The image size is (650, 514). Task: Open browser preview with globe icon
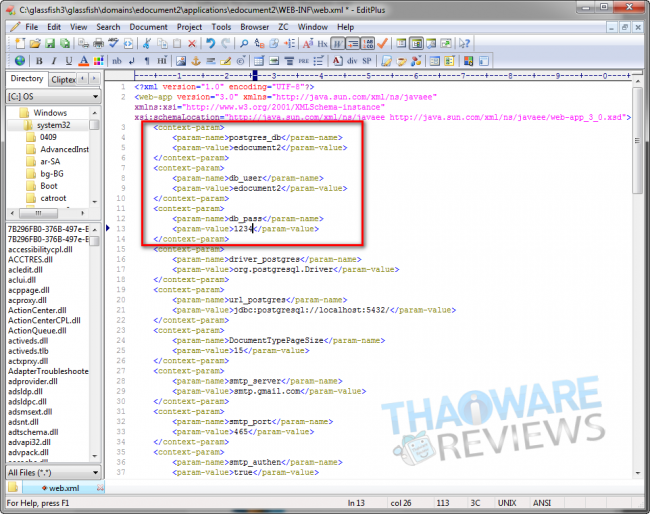click(x=20, y=61)
